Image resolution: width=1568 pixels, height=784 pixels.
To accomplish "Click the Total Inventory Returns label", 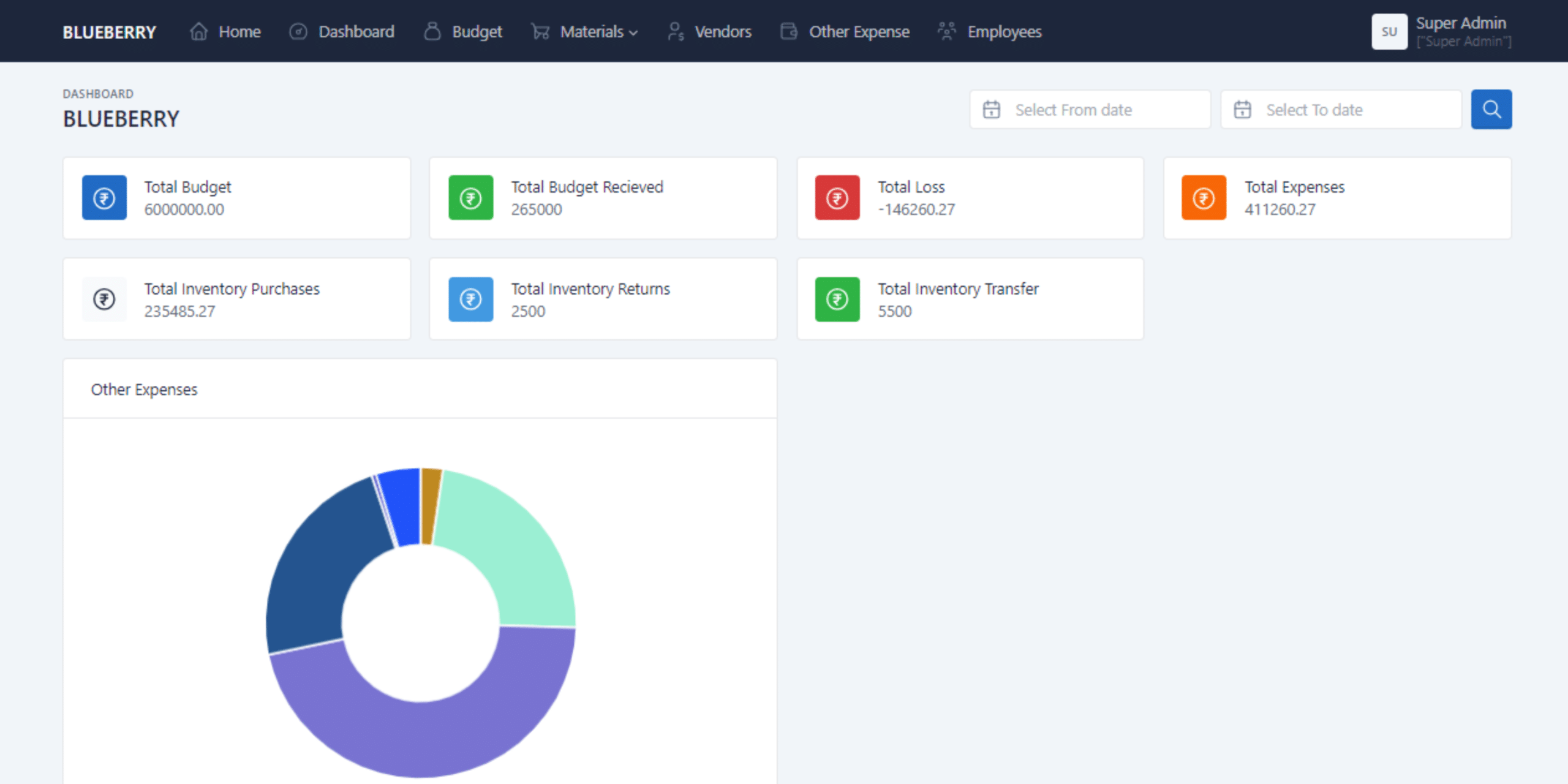I will click(591, 288).
